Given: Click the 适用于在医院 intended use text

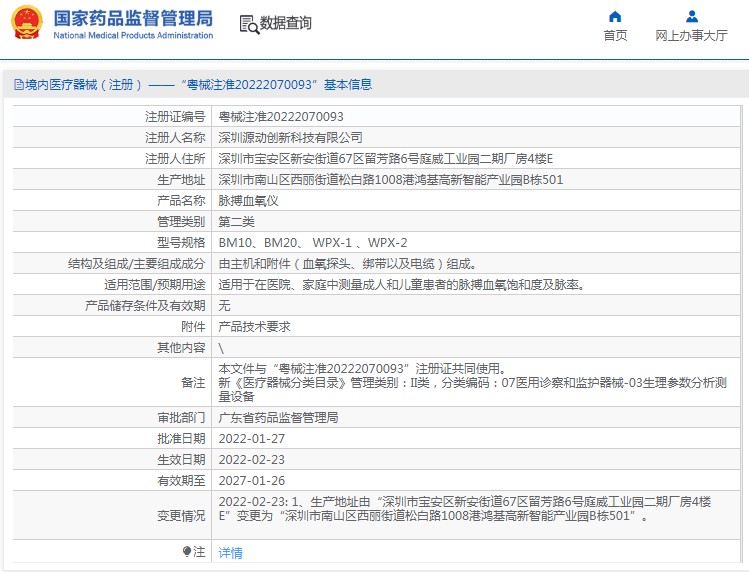Looking at the screenshot, I should point(402,285).
